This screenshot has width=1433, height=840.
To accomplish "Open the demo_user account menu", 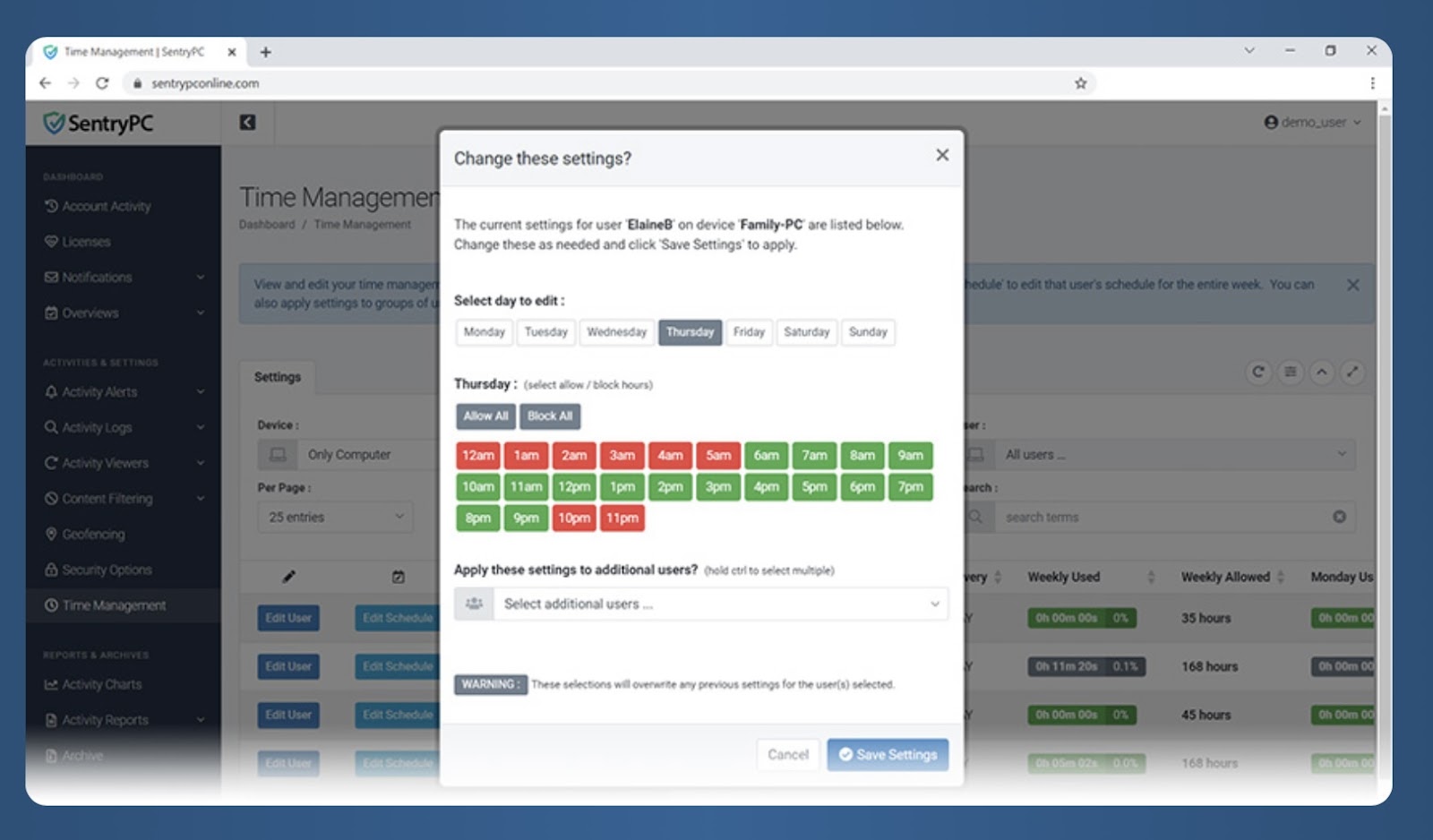I will point(1312,122).
